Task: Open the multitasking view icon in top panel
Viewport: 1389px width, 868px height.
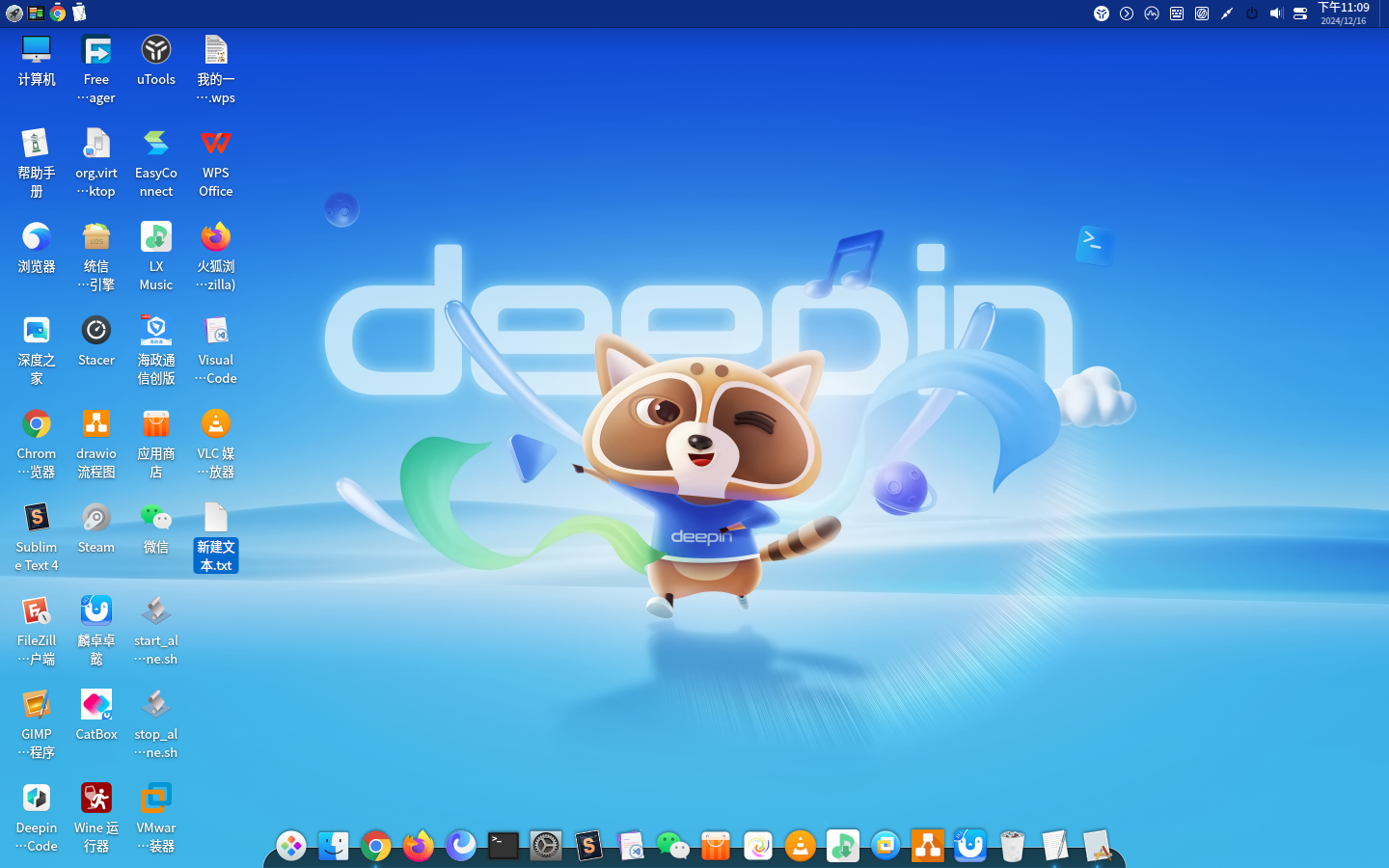Action: click(x=36, y=14)
